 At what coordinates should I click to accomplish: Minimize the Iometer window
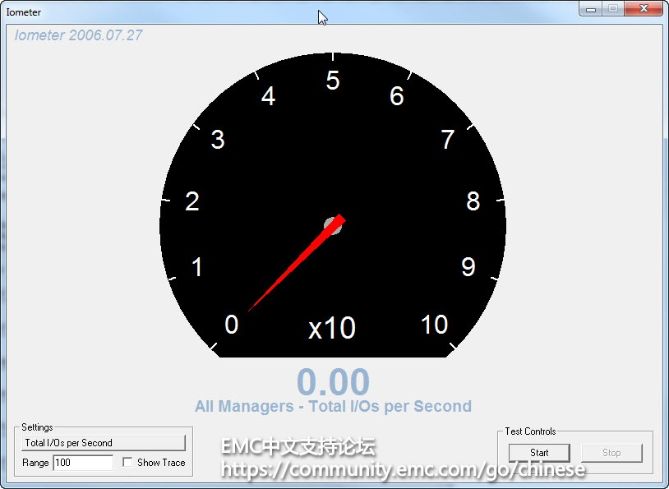tap(591, 8)
